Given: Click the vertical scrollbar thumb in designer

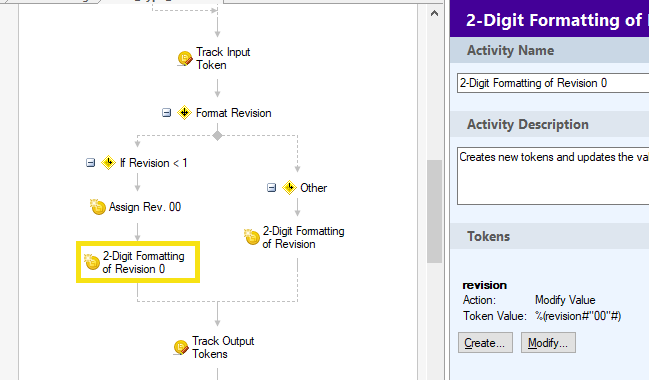Looking at the screenshot, I should [x=434, y=211].
